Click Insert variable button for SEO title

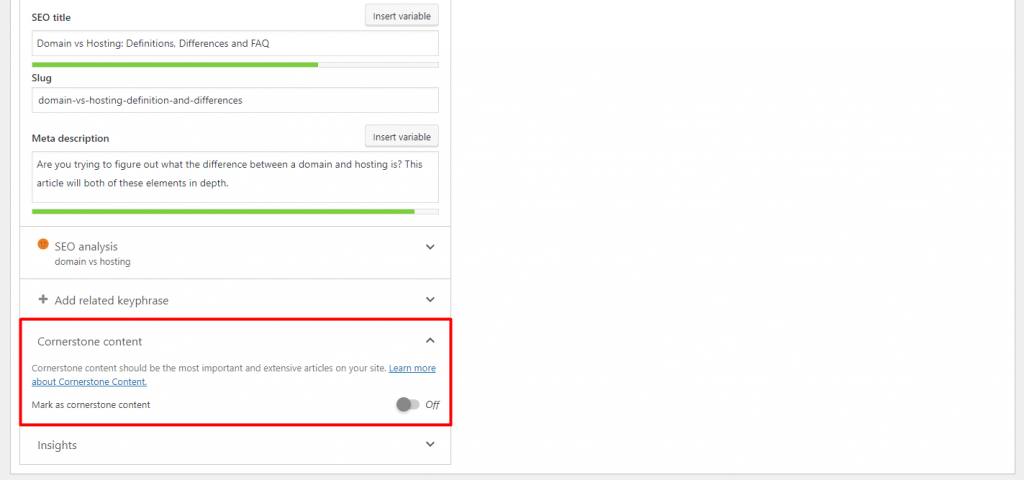click(x=402, y=16)
